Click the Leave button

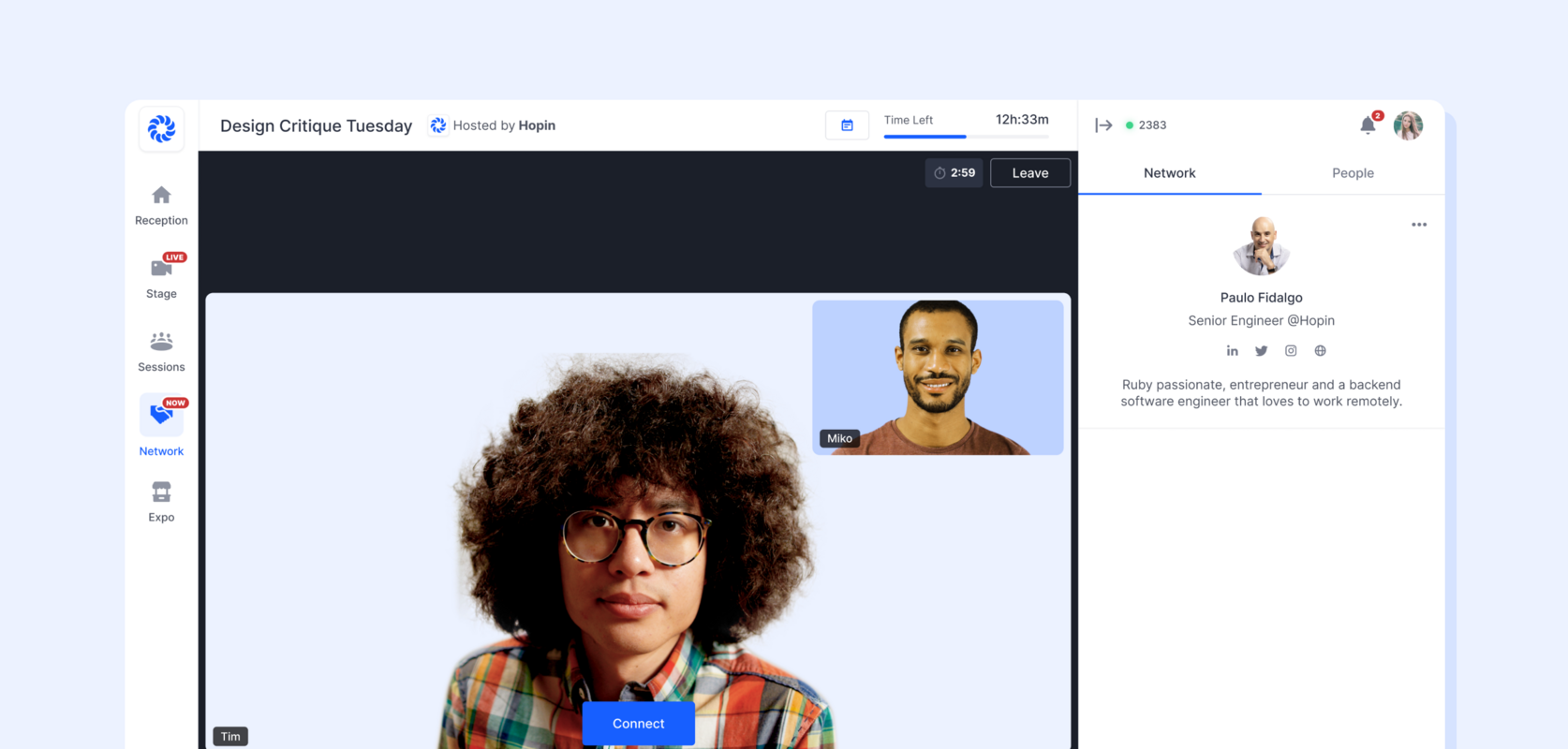pos(1029,173)
